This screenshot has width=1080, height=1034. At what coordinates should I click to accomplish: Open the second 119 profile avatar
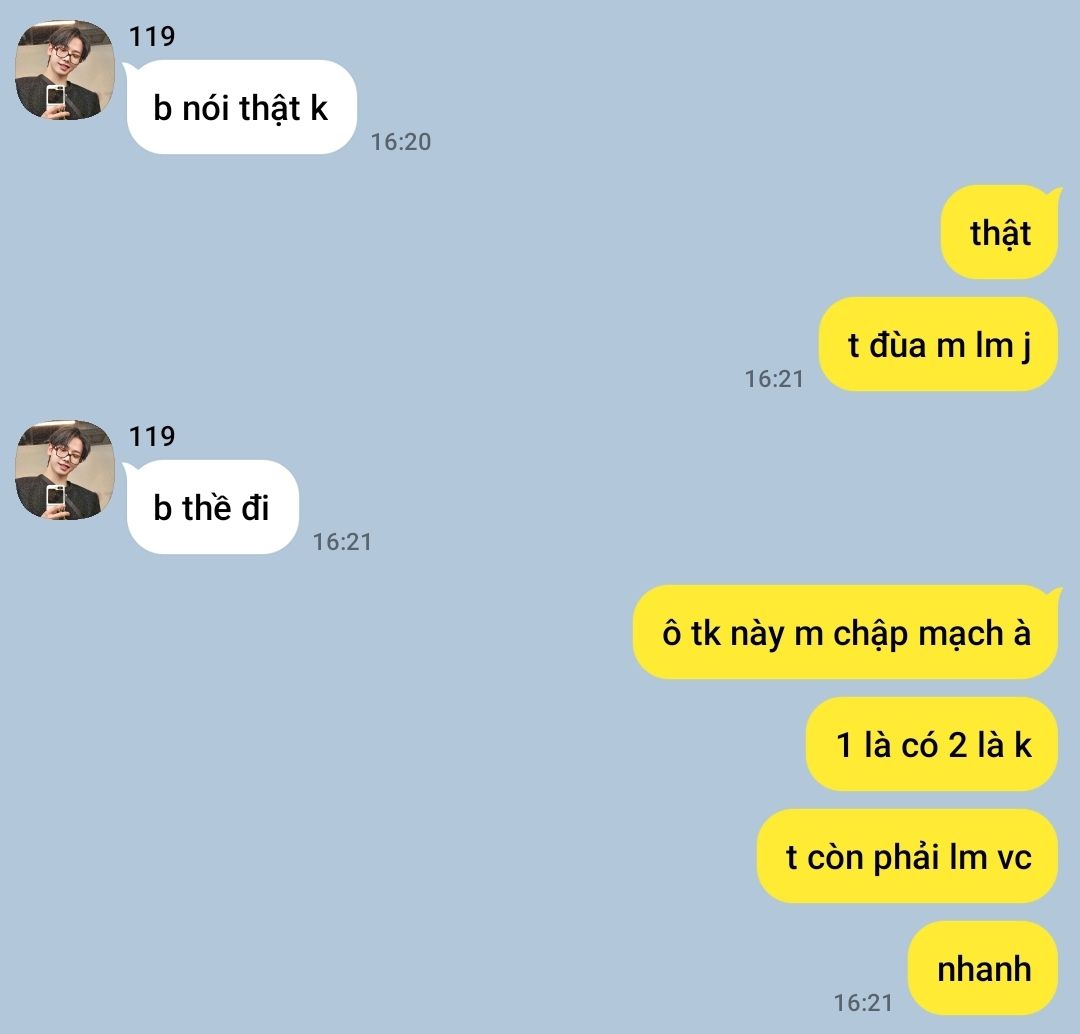pyautogui.click(x=65, y=470)
